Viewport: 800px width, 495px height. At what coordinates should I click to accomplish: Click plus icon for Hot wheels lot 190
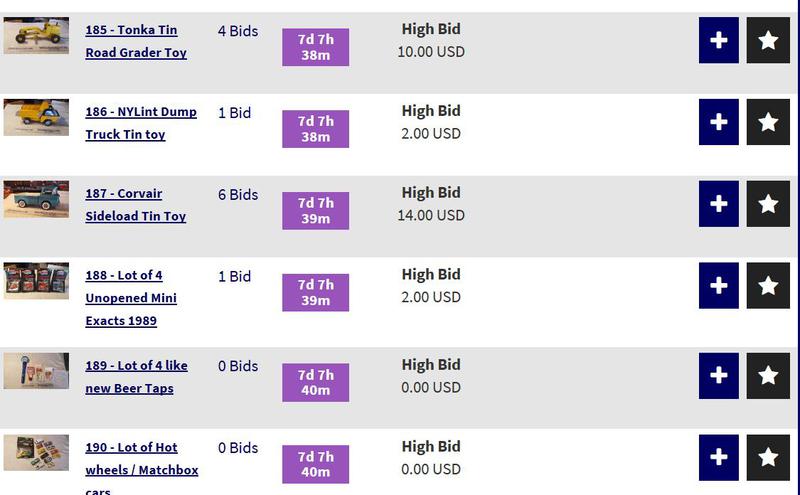(x=718, y=457)
